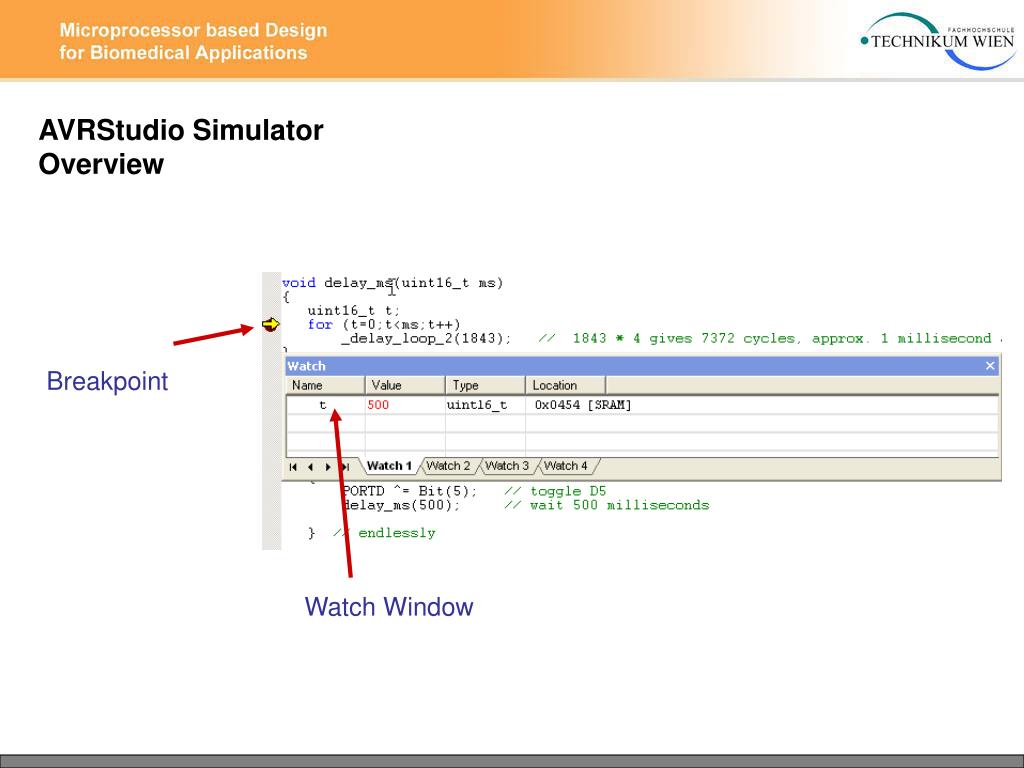Screen dimensions: 1024x768
Task: Click the yellow current-statement arrow in the gutter
Action: pos(270,324)
